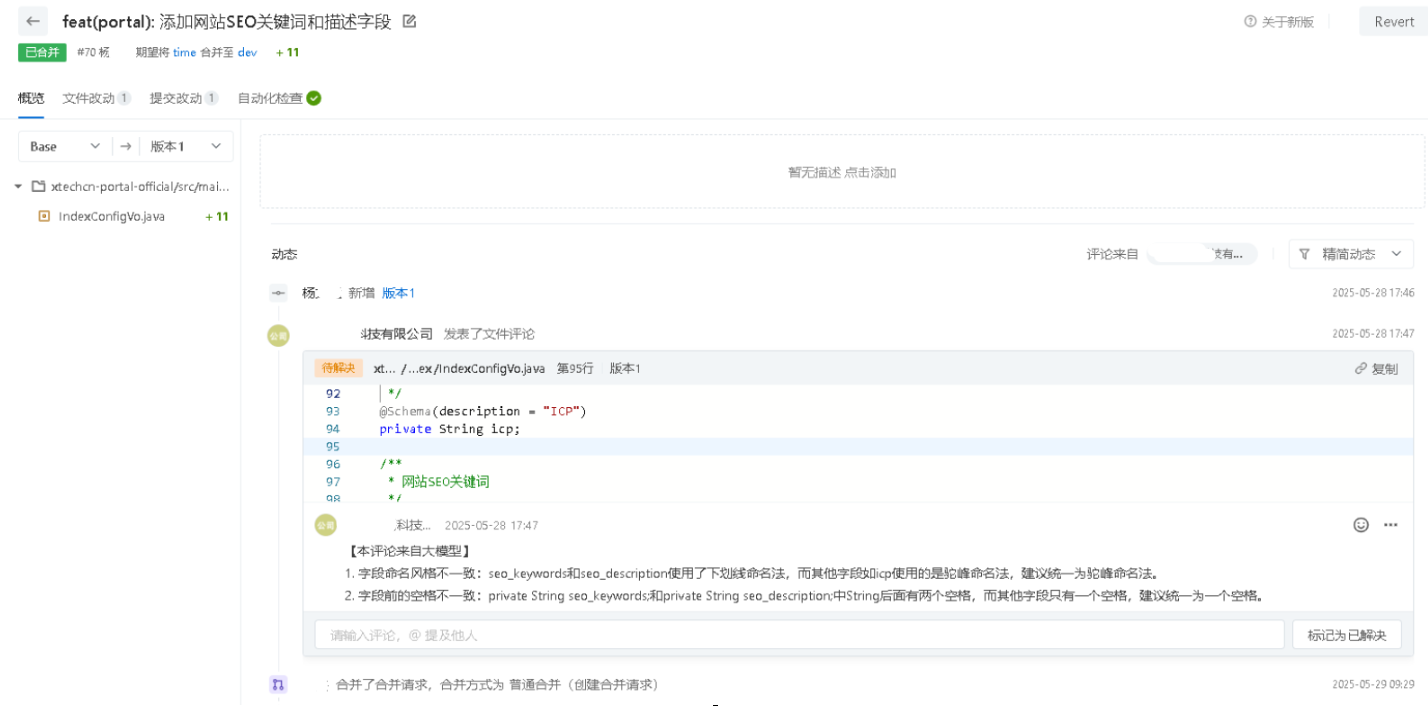Viewport: 1428px width, 706px height.
Task: Click the reviewer avatar beside 发表了文件评论
Action: pyautogui.click(x=278, y=335)
